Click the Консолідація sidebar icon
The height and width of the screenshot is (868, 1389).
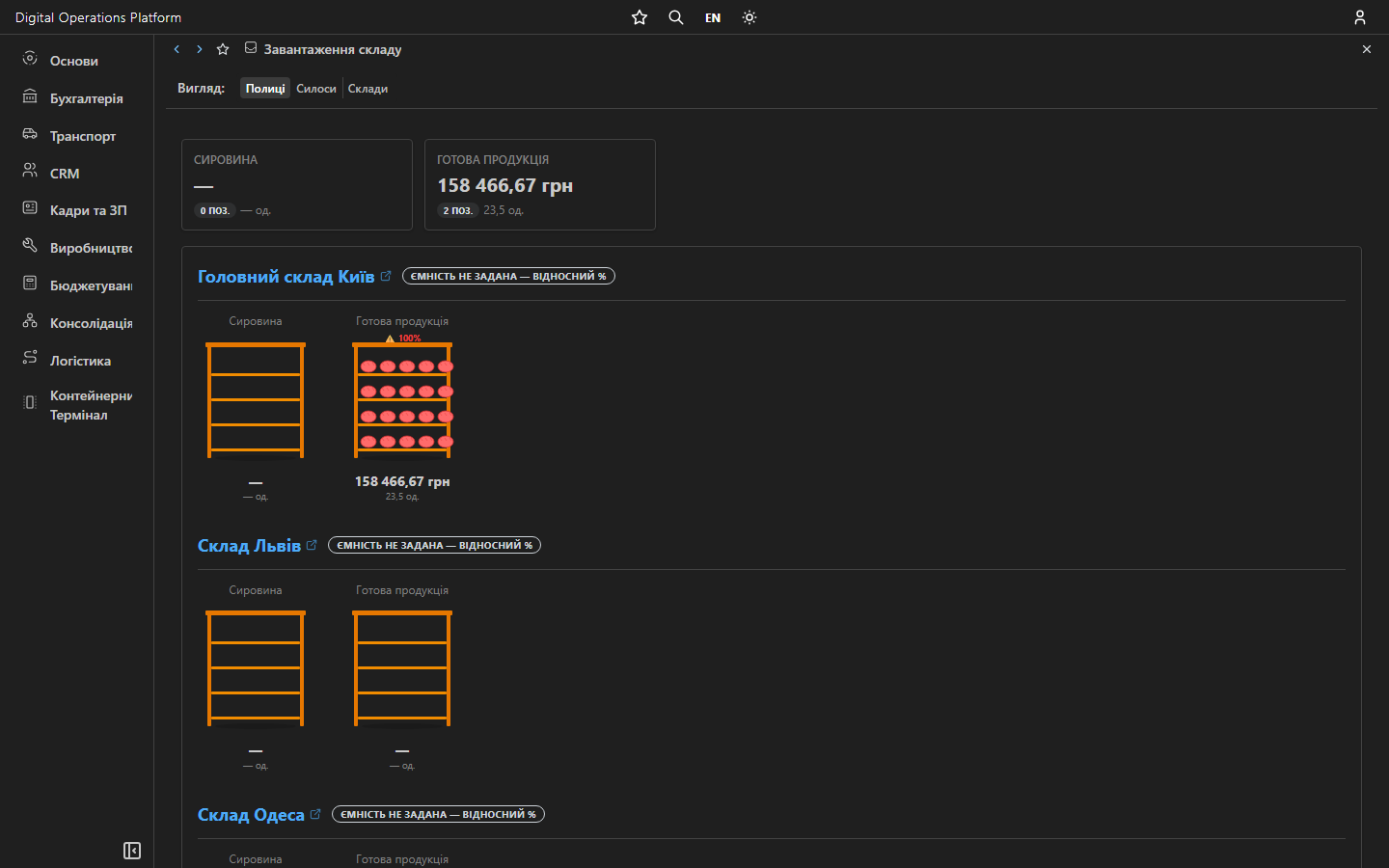coord(30,321)
